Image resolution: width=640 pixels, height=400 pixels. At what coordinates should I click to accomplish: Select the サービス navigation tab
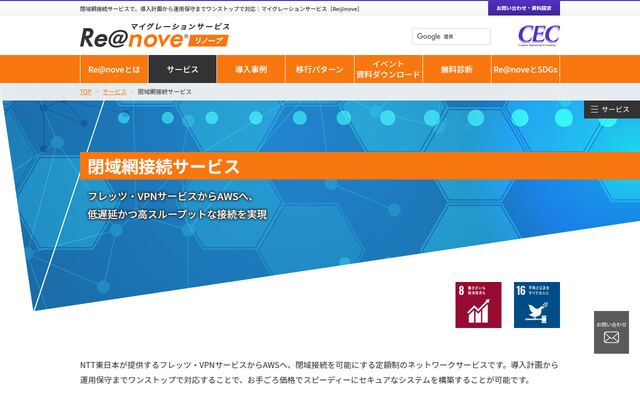click(x=182, y=69)
